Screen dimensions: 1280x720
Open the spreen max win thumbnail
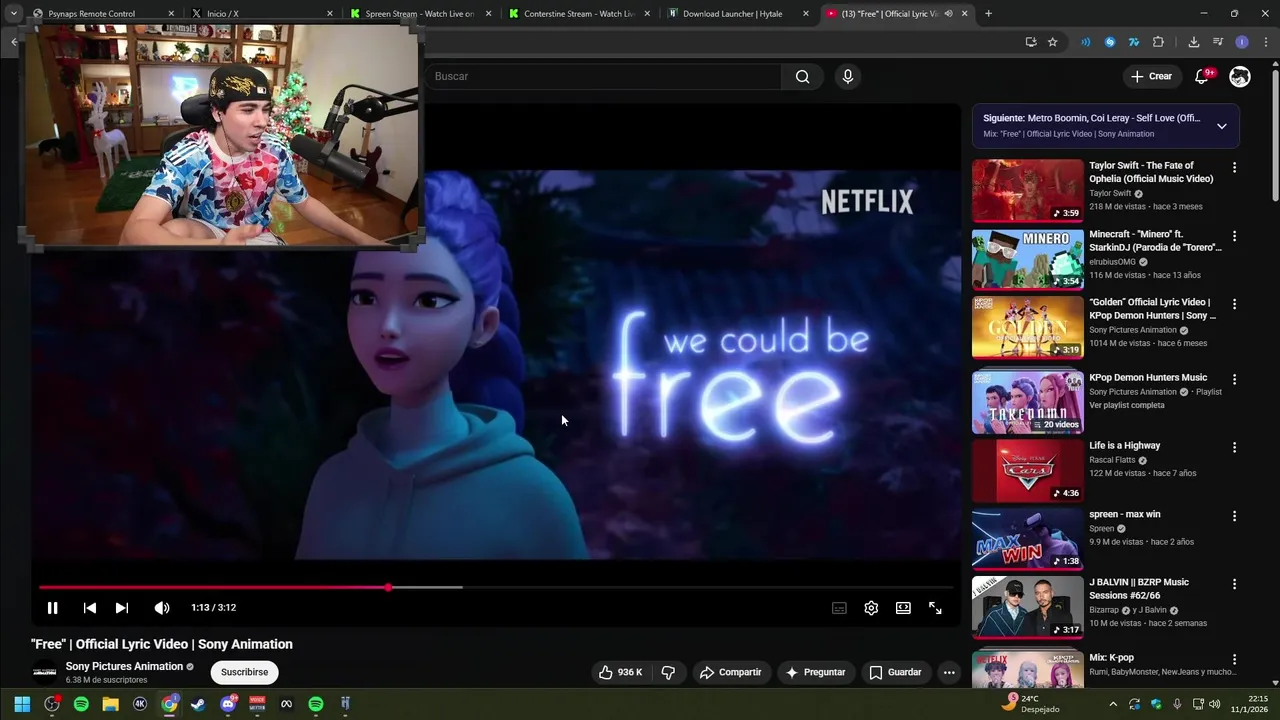(1027, 538)
